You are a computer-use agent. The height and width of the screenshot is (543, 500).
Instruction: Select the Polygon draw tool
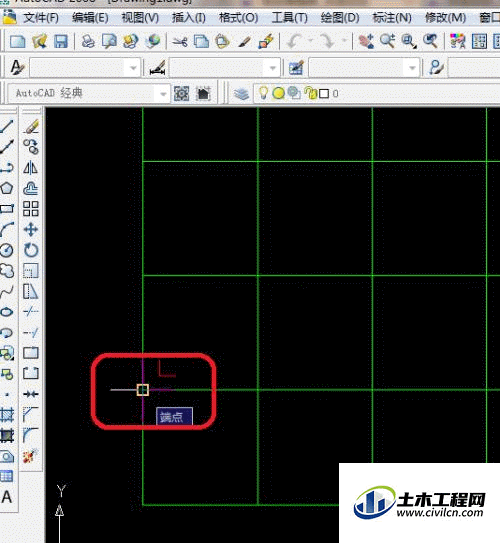pos(7,188)
